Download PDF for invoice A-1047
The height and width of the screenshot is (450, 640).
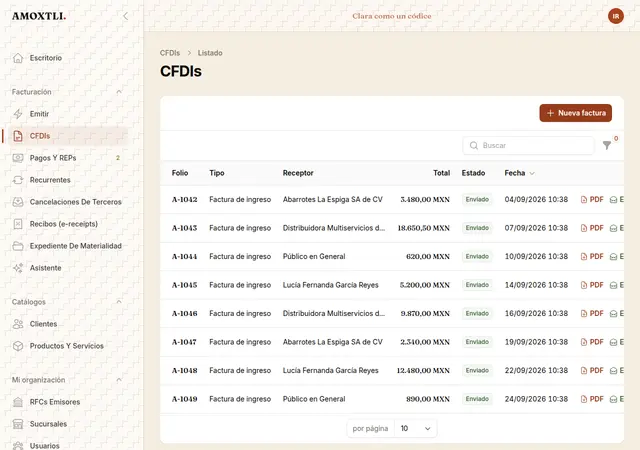[x=592, y=342]
